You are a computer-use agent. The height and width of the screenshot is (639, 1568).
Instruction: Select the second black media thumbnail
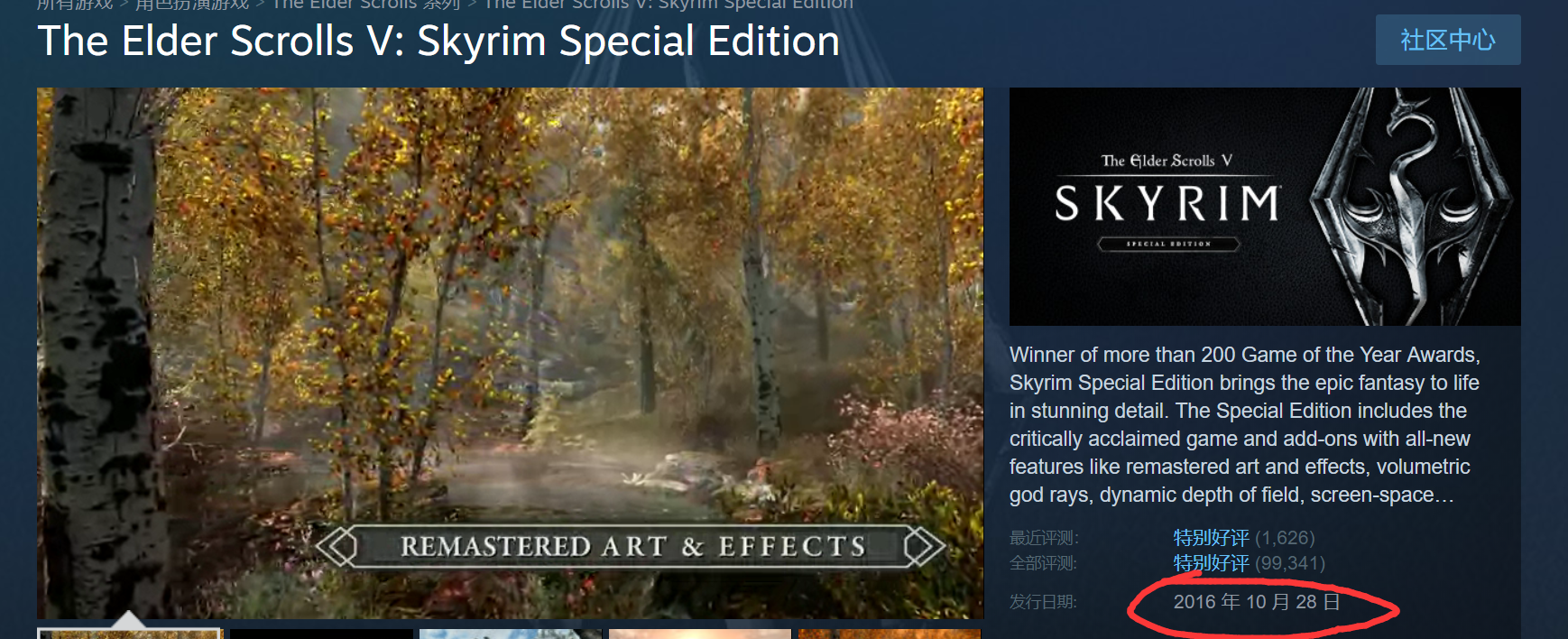coord(321,634)
